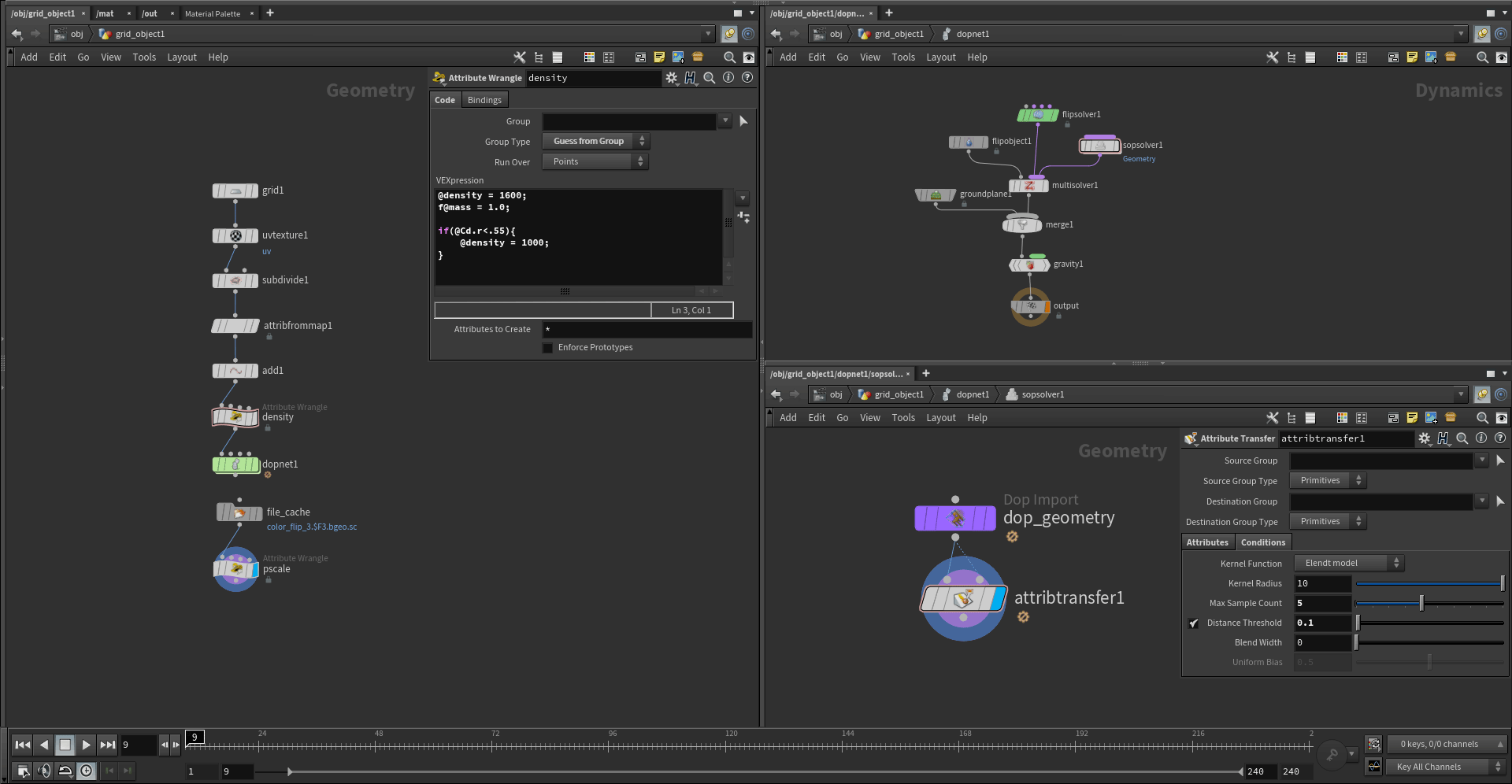Click the gear icon in Attribute Wrangle header
This screenshot has width=1512, height=784.
pyautogui.click(x=671, y=78)
